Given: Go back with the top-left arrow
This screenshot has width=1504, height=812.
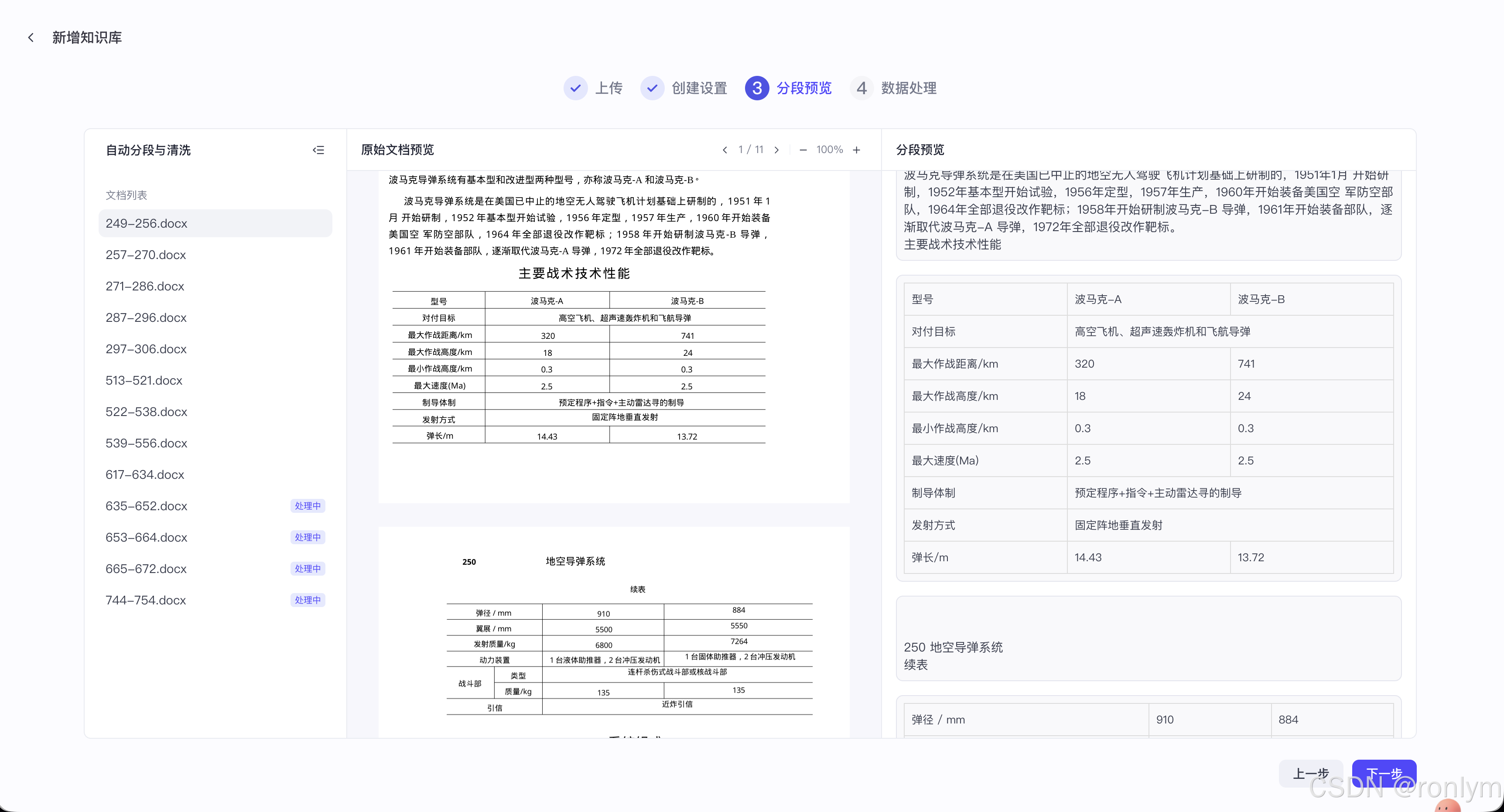Looking at the screenshot, I should [x=31, y=38].
